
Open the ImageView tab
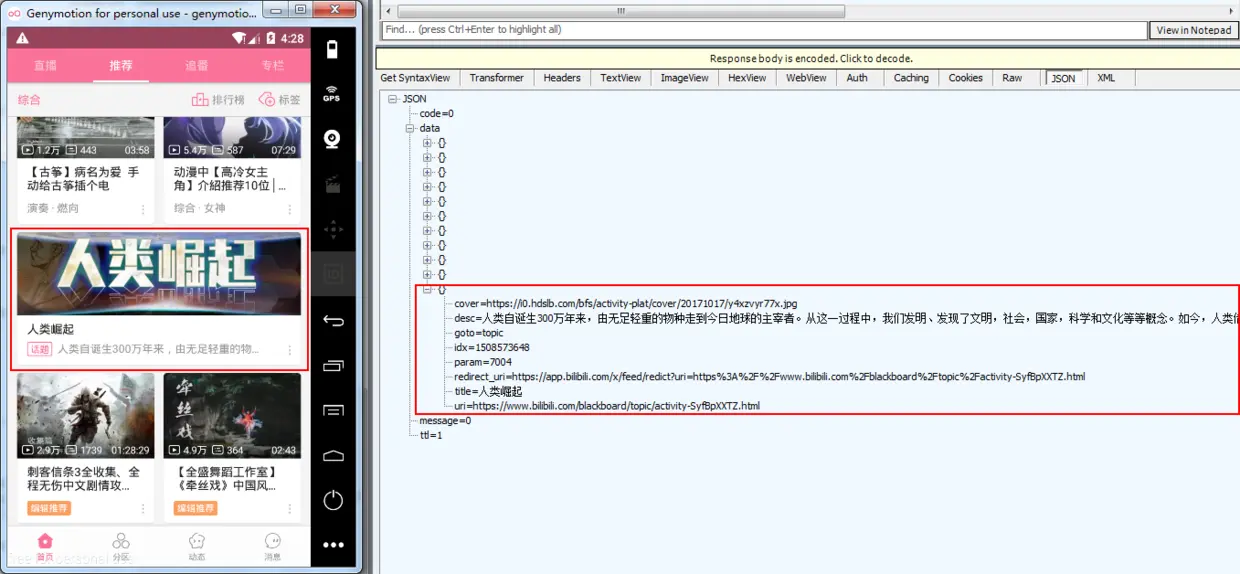pos(684,78)
